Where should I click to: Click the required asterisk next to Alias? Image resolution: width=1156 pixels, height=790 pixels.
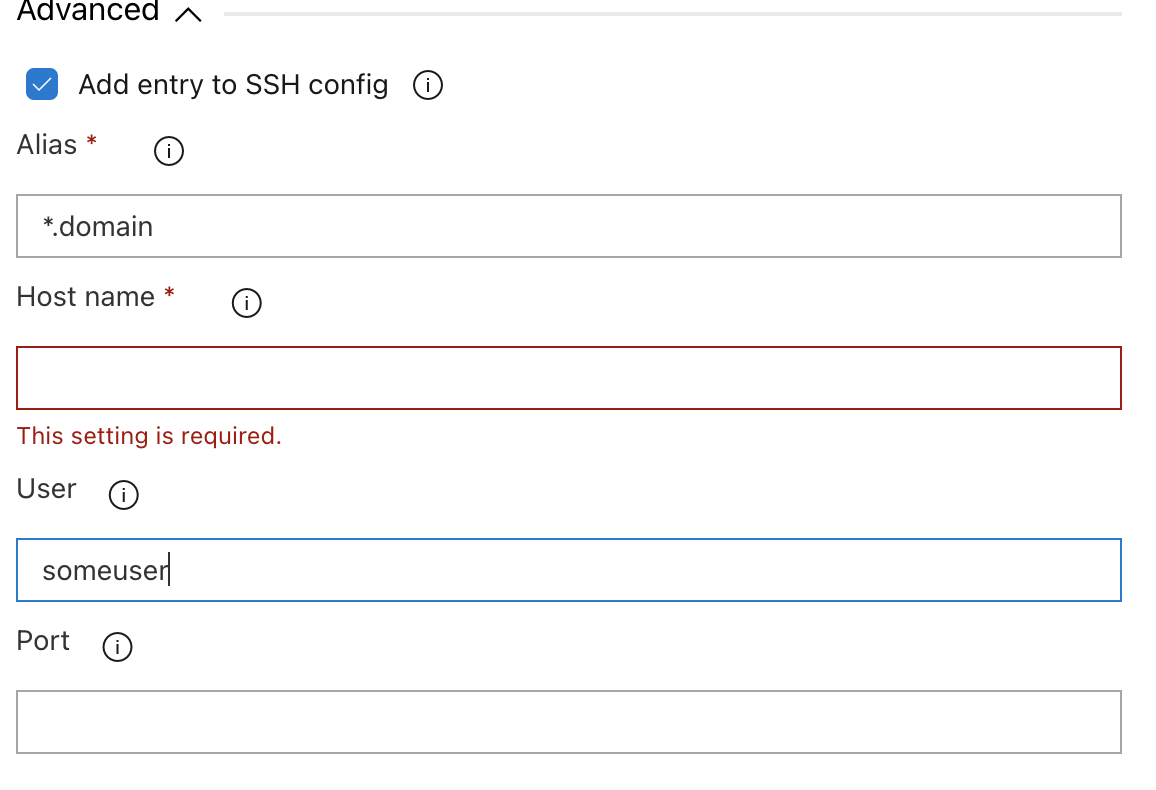click(89, 141)
